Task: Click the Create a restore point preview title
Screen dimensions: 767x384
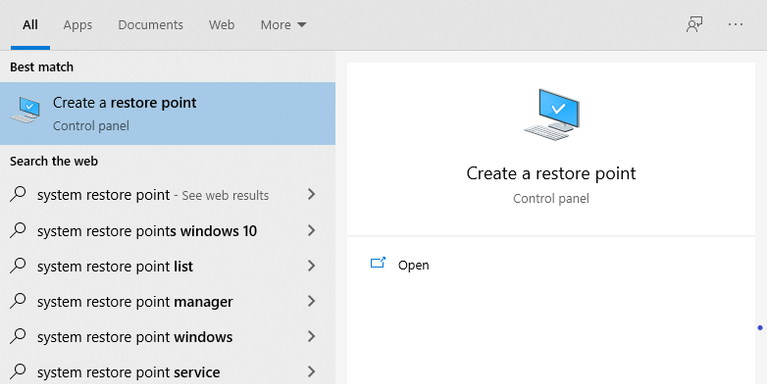Action: (551, 174)
